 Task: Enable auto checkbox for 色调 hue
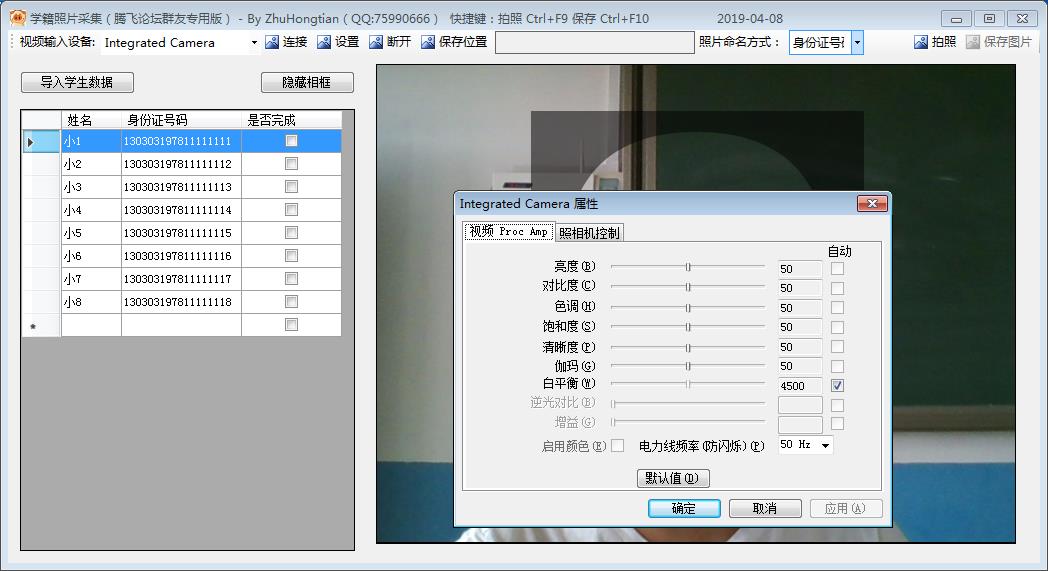[837, 308]
